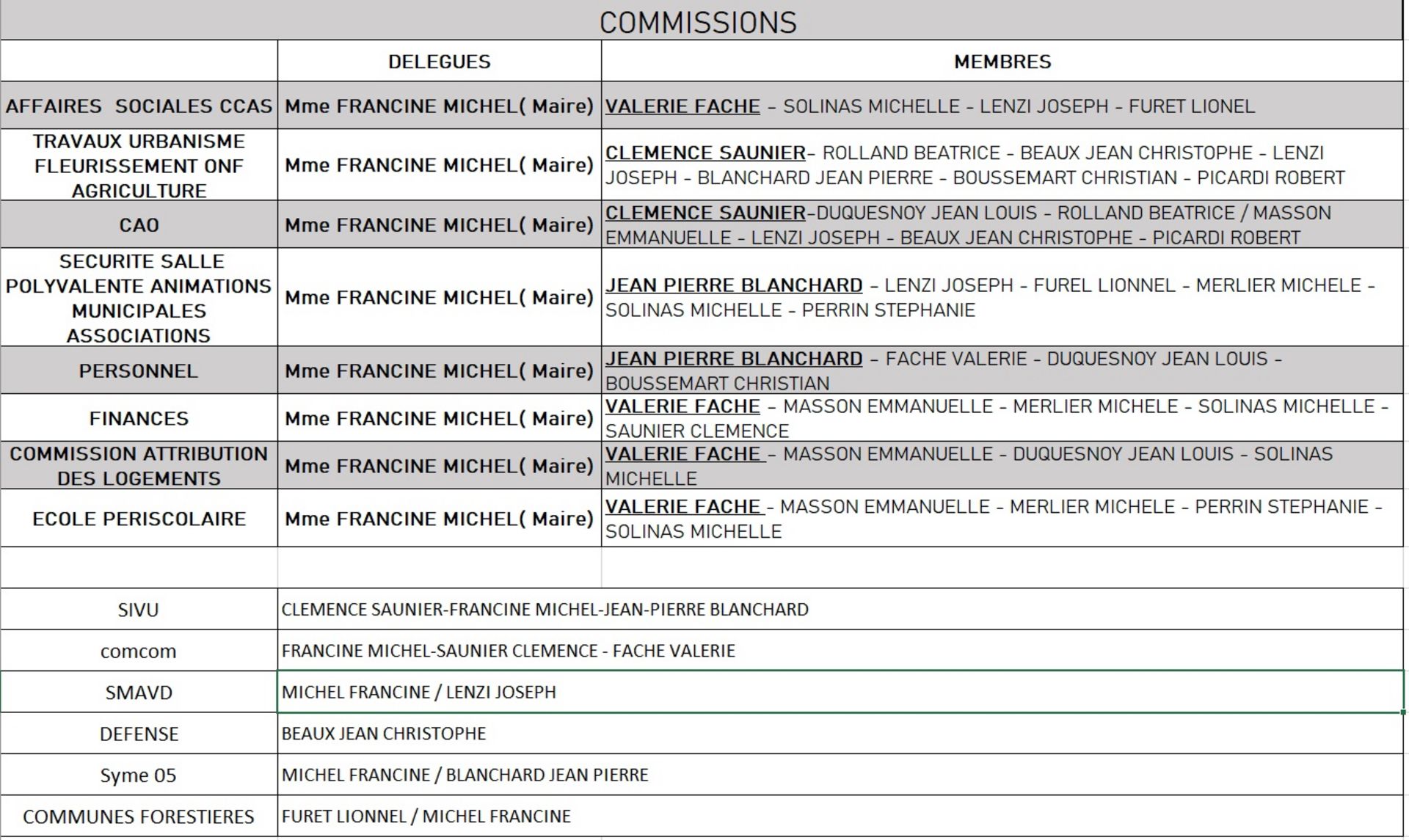
Task: Click the SIVU label cell
Action: (x=139, y=609)
